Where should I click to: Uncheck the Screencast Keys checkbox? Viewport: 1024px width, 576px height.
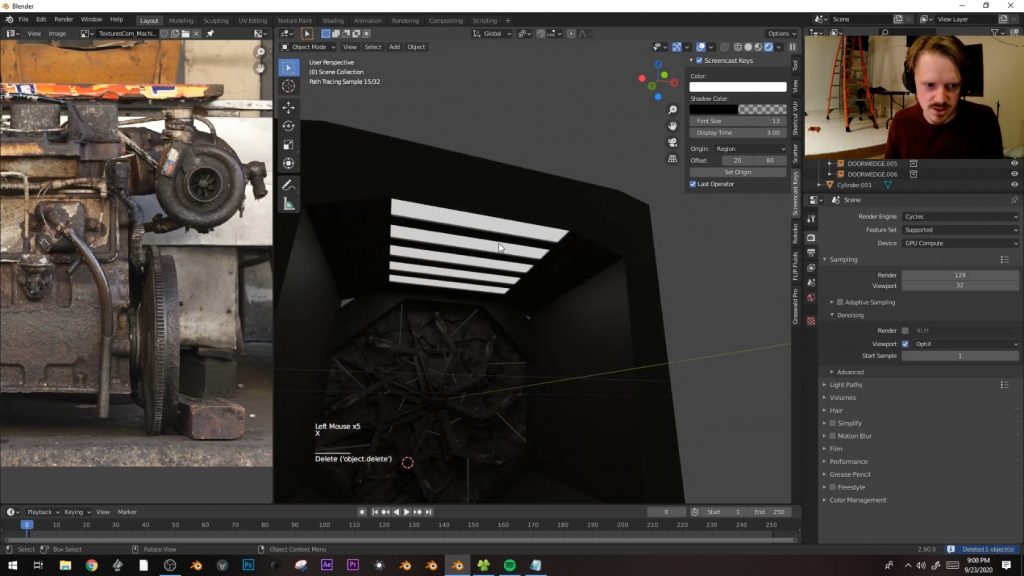699,61
